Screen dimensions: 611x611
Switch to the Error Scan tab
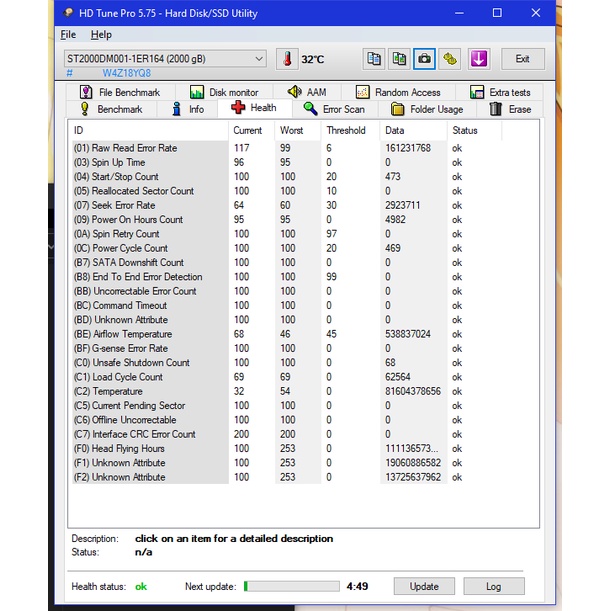coord(334,109)
